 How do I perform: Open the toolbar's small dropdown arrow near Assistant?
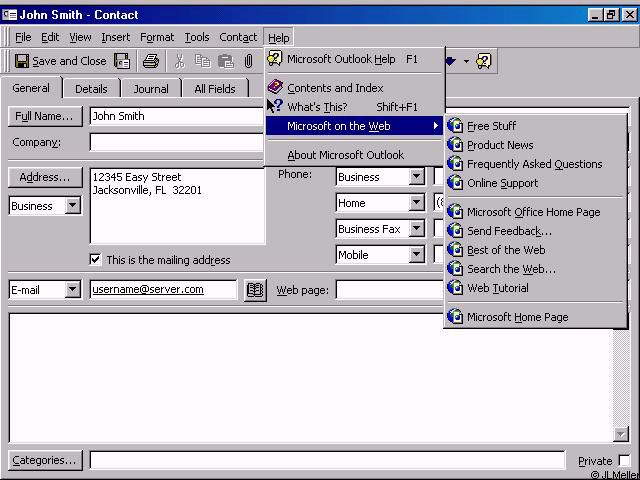tap(466, 62)
